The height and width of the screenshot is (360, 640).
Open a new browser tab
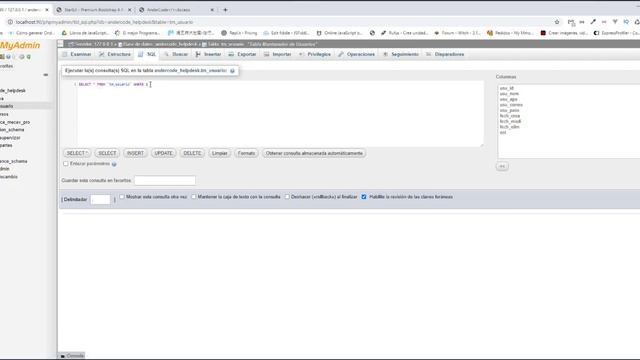pos(225,10)
